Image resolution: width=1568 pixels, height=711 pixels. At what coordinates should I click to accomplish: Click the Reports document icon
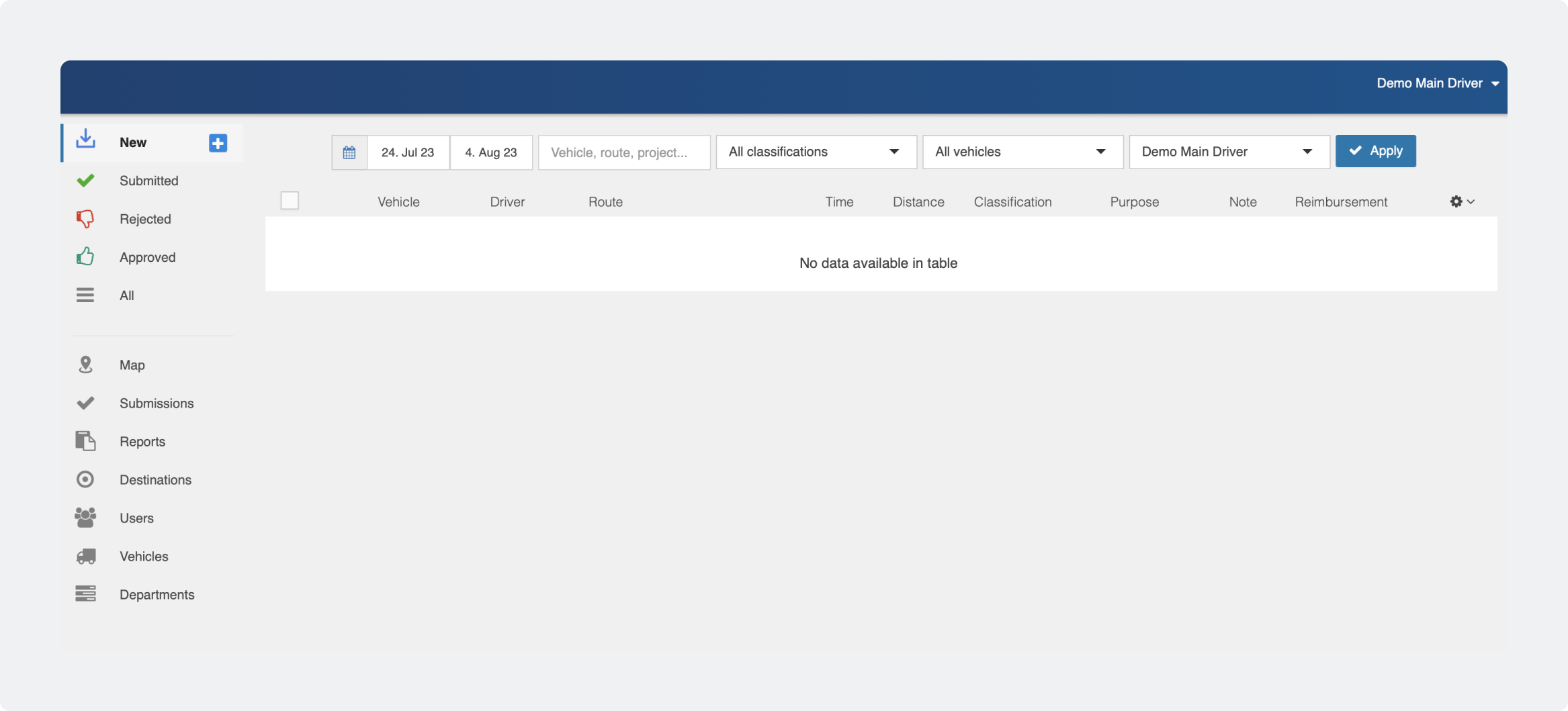click(x=85, y=441)
